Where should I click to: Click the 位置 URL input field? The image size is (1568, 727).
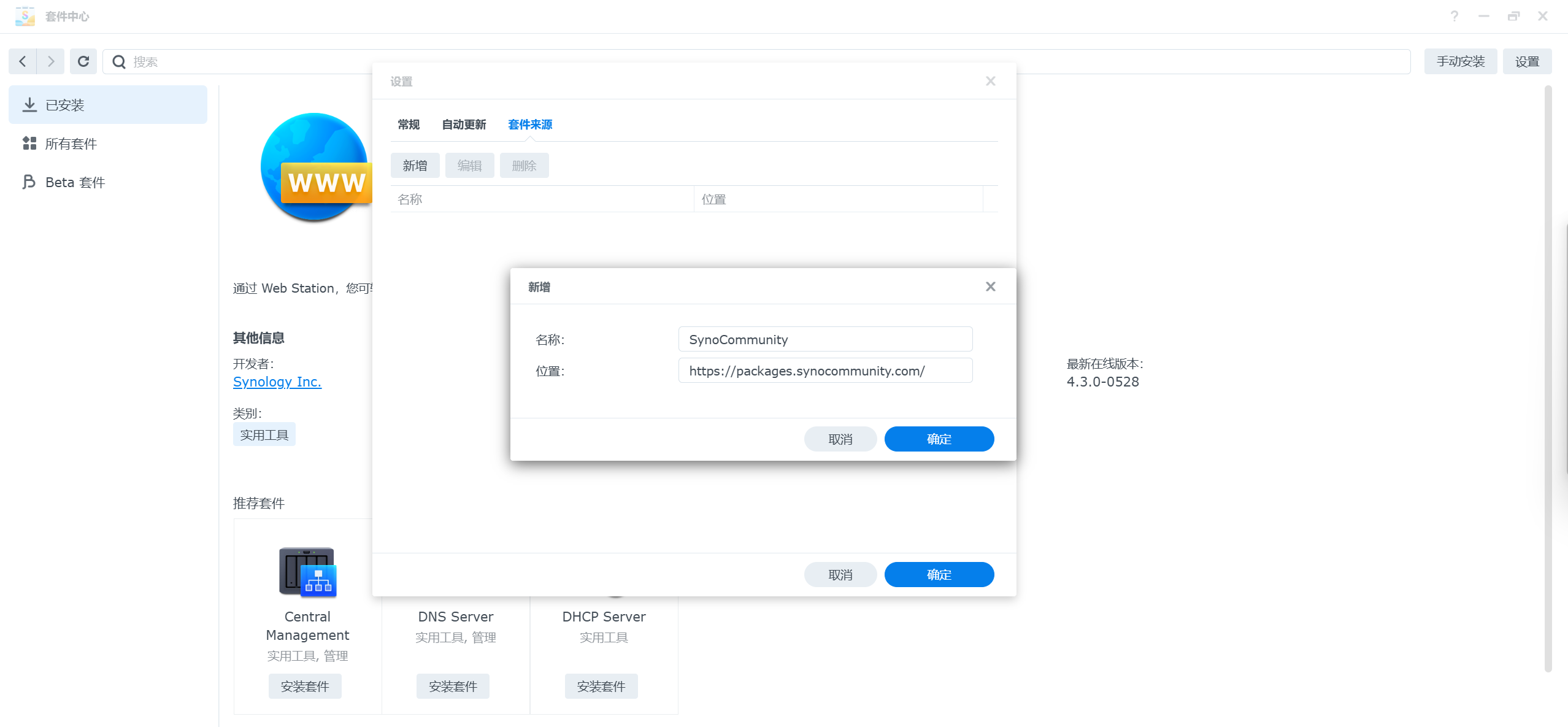(x=825, y=371)
